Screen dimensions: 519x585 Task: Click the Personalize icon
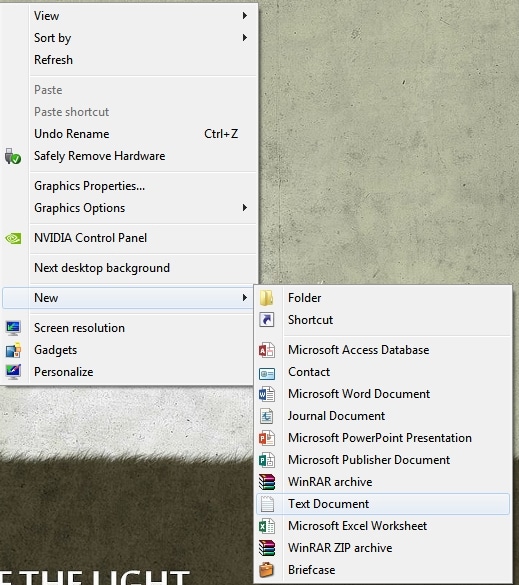click(x=13, y=372)
